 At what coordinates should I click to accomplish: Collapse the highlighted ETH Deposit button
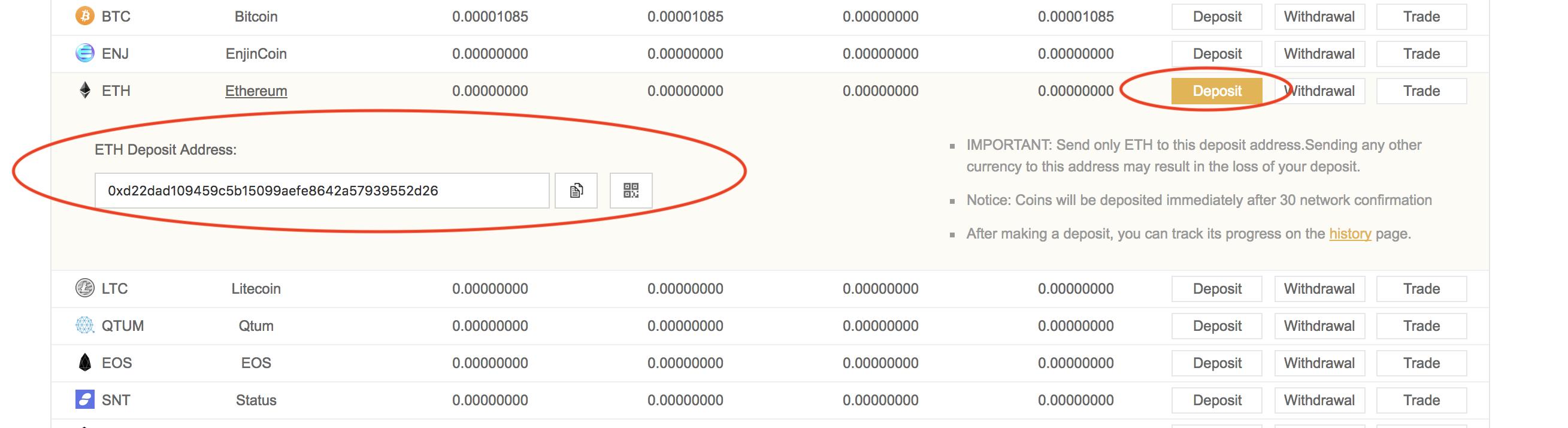pyautogui.click(x=1216, y=91)
